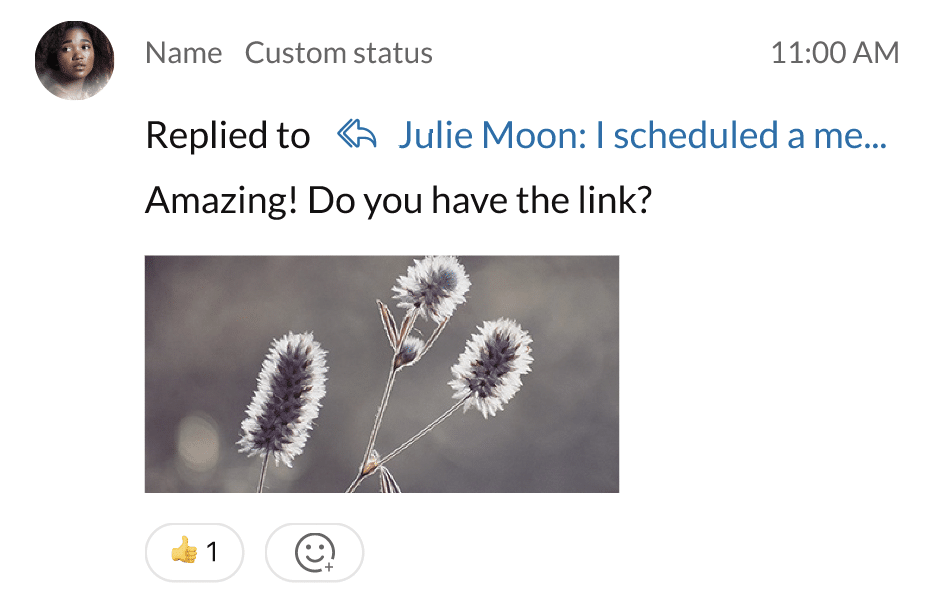Toggle the thumbs up reaction pill
This screenshot has width=930, height=610.
click(x=194, y=552)
